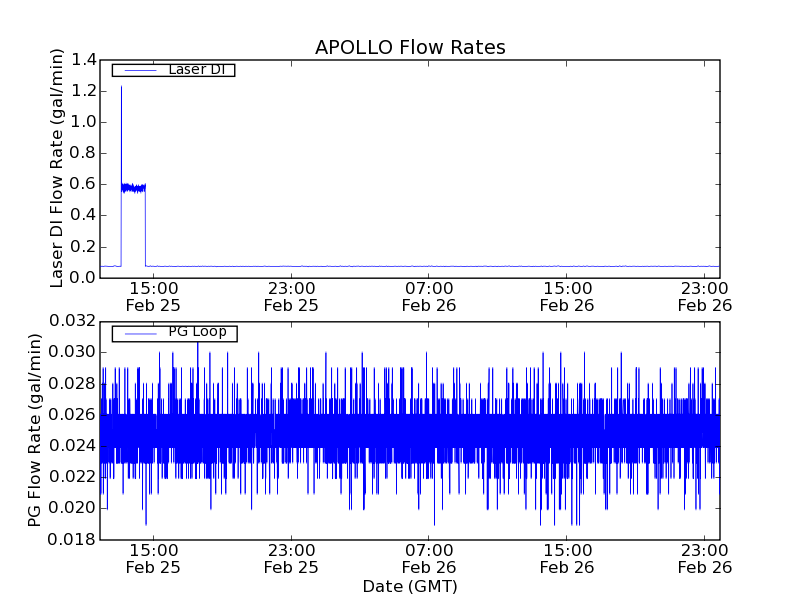Screen dimensions: 800x600
Task: Click the Laser DI spike peak near 1.2
Action: pos(121,88)
